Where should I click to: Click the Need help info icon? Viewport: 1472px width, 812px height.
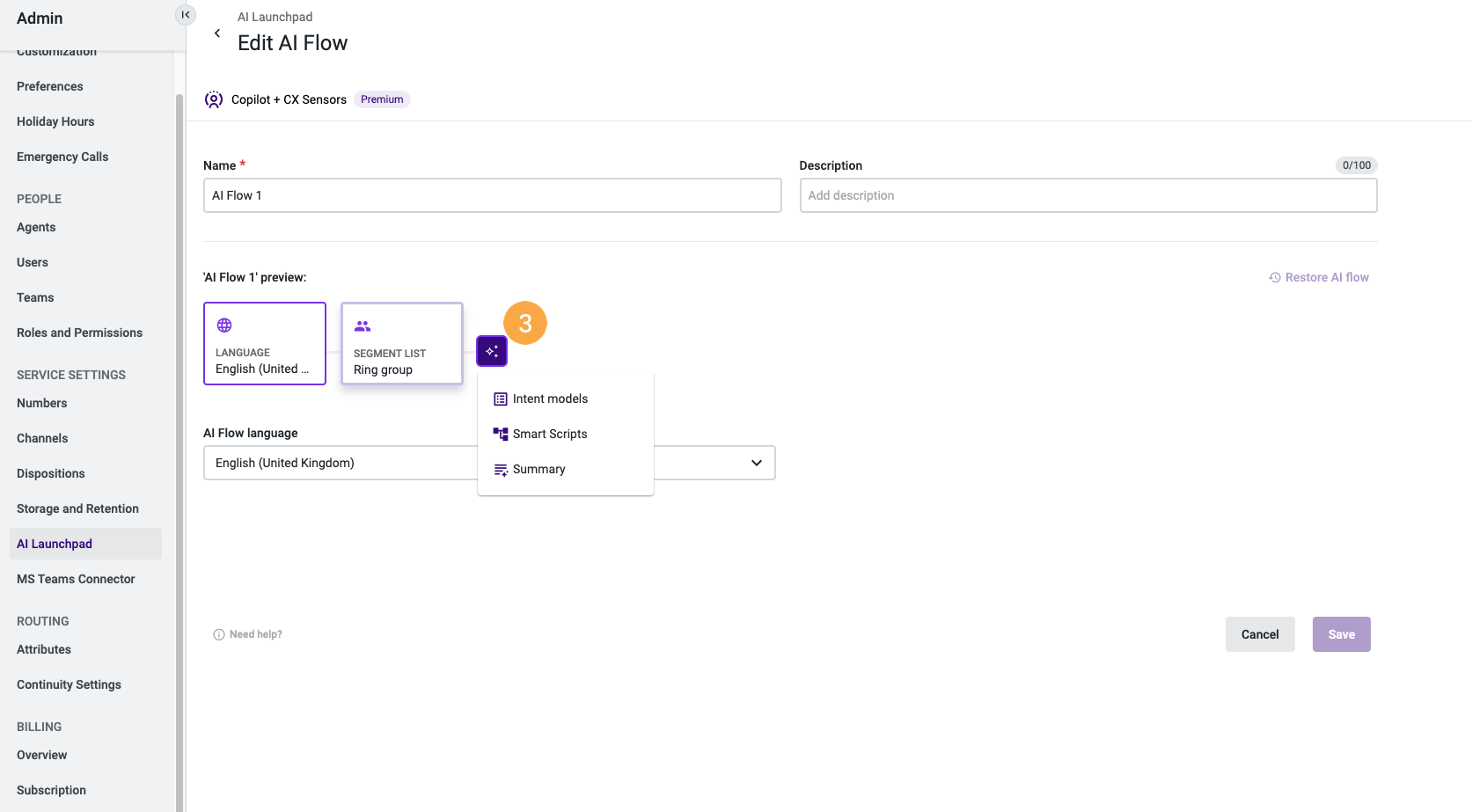216,633
